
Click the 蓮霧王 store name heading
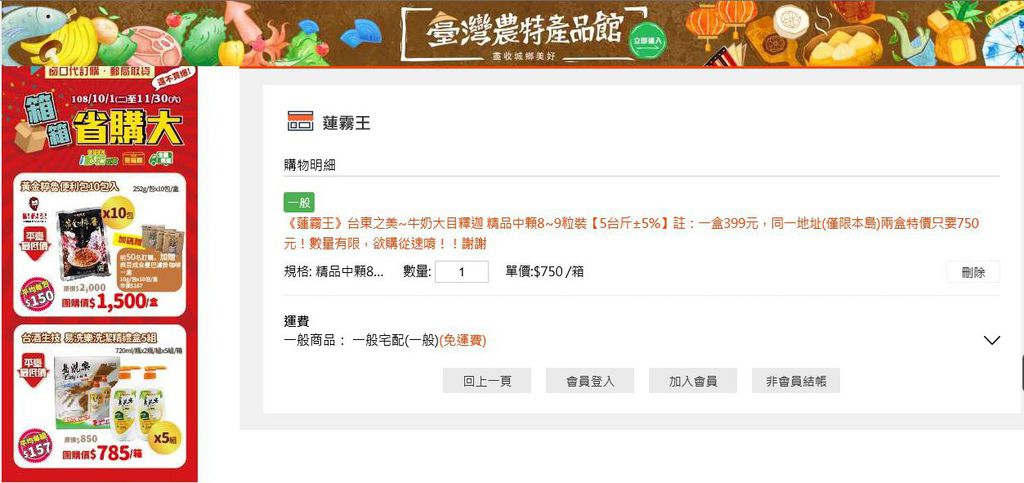(x=346, y=122)
